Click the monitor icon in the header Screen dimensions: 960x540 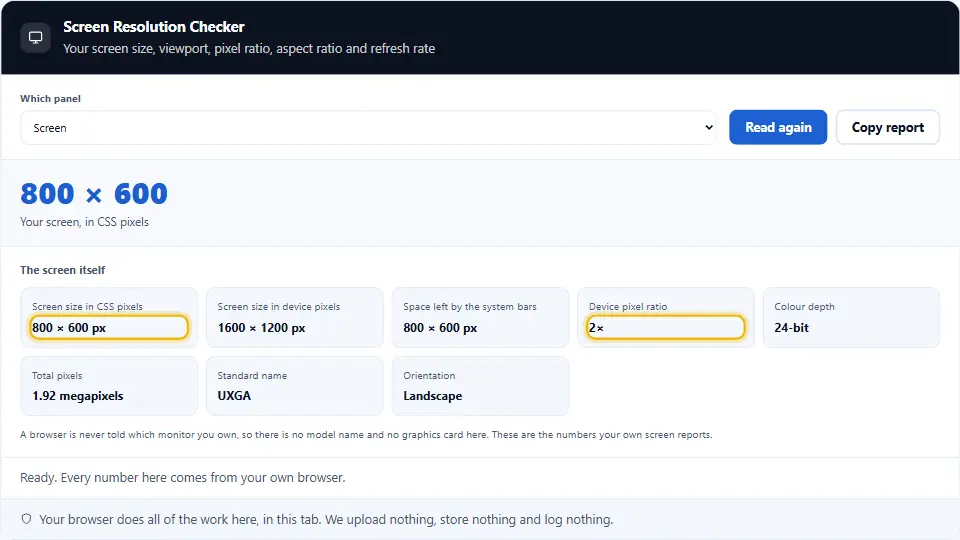(36, 37)
